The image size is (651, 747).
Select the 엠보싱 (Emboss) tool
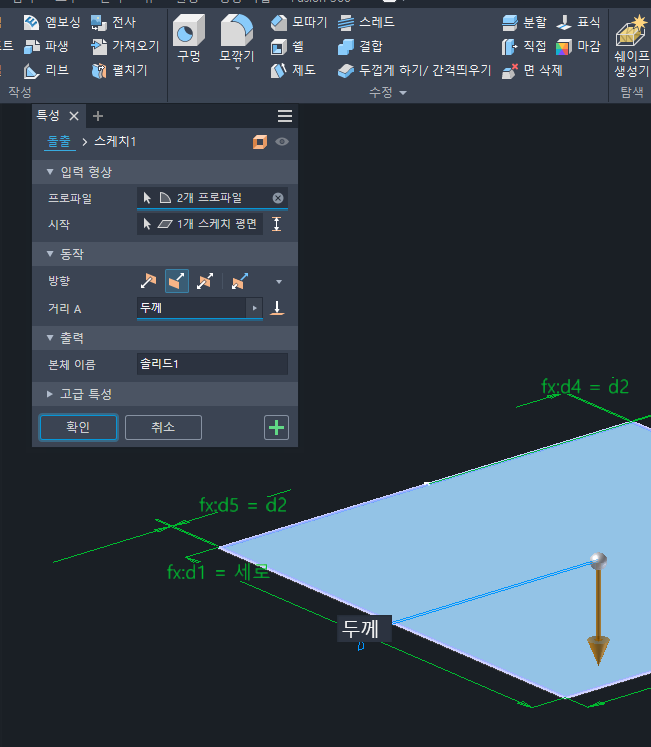(x=51, y=22)
